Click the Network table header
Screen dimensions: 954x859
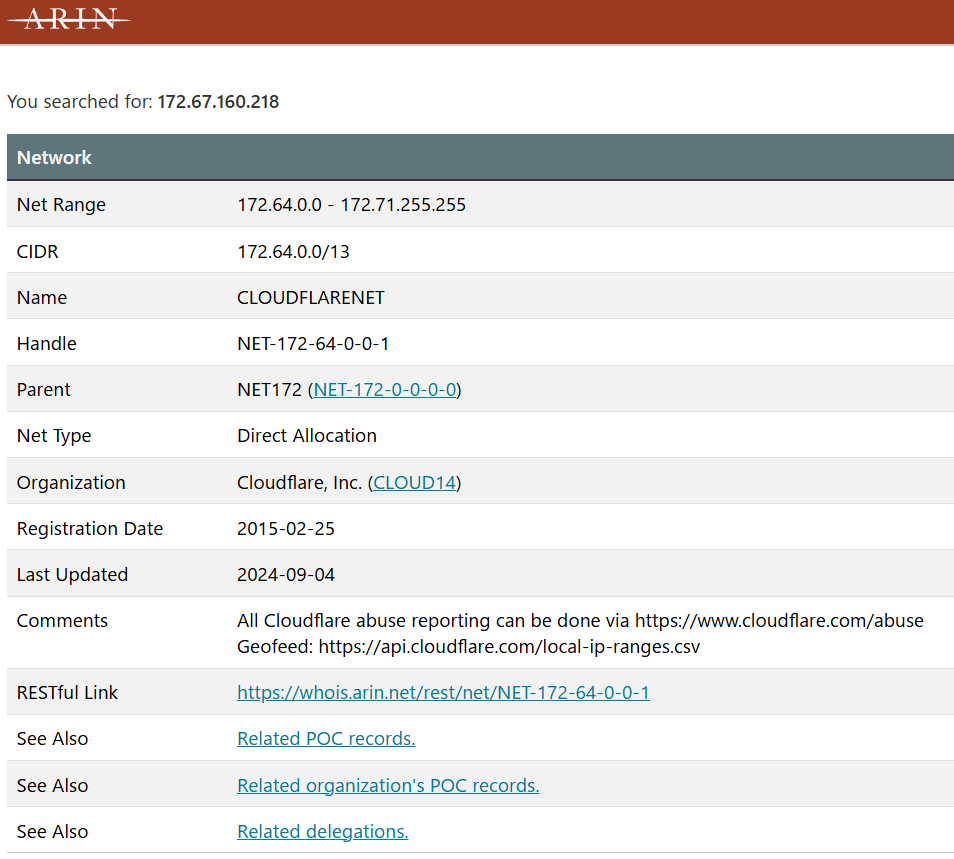(x=54, y=158)
